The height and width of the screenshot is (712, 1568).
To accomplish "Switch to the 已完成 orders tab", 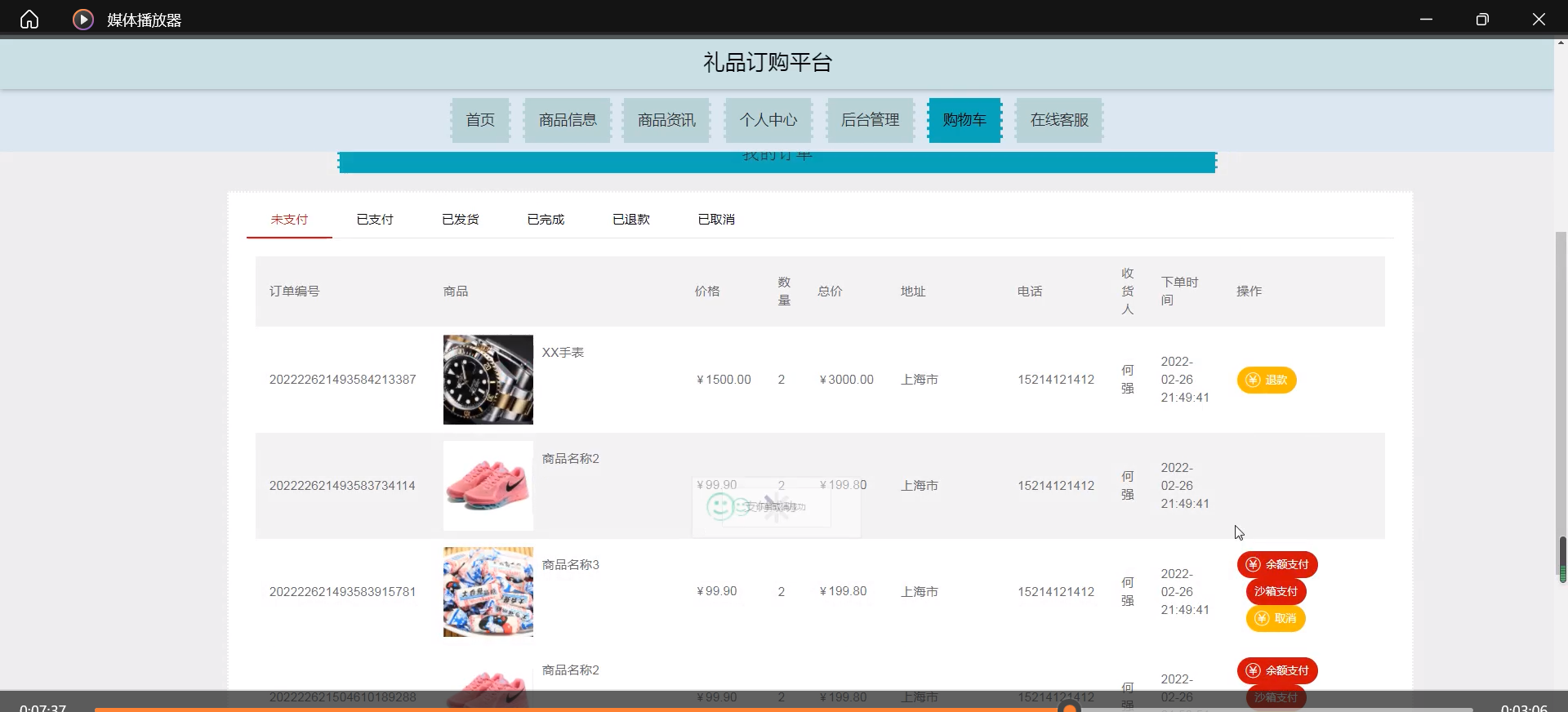I will [546, 220].
